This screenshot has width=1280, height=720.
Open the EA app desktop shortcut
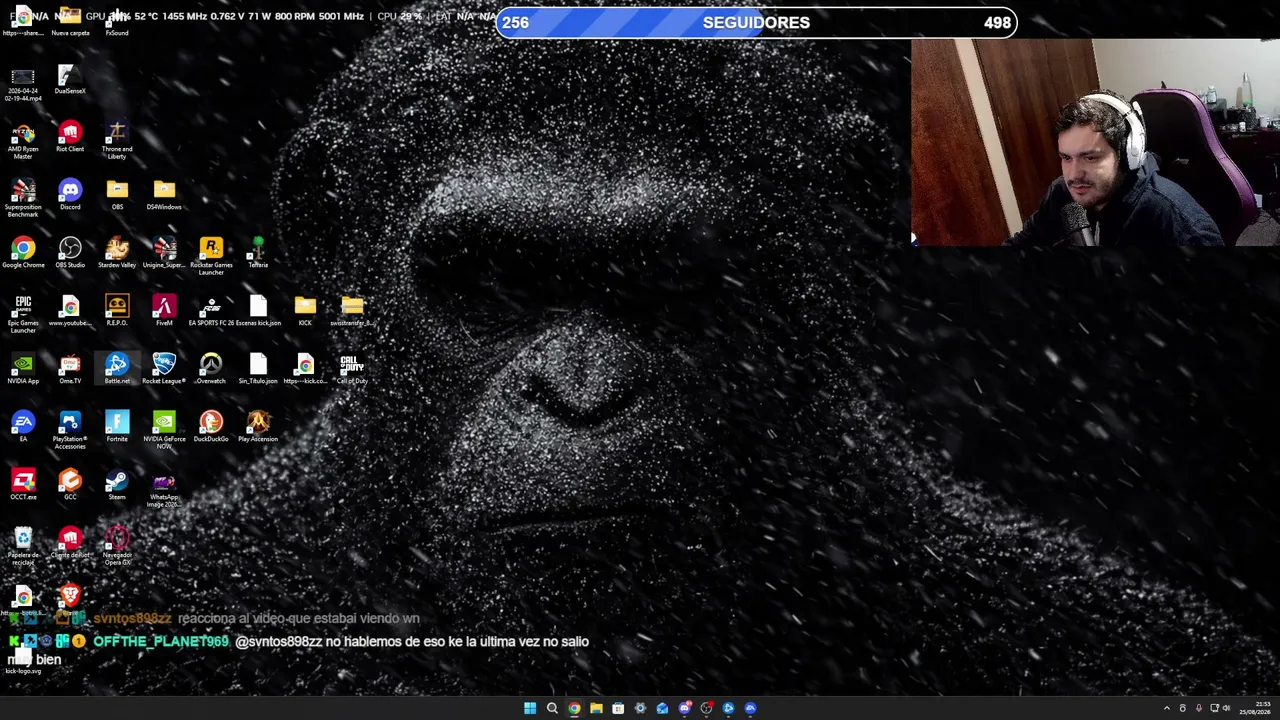(23, 427)
